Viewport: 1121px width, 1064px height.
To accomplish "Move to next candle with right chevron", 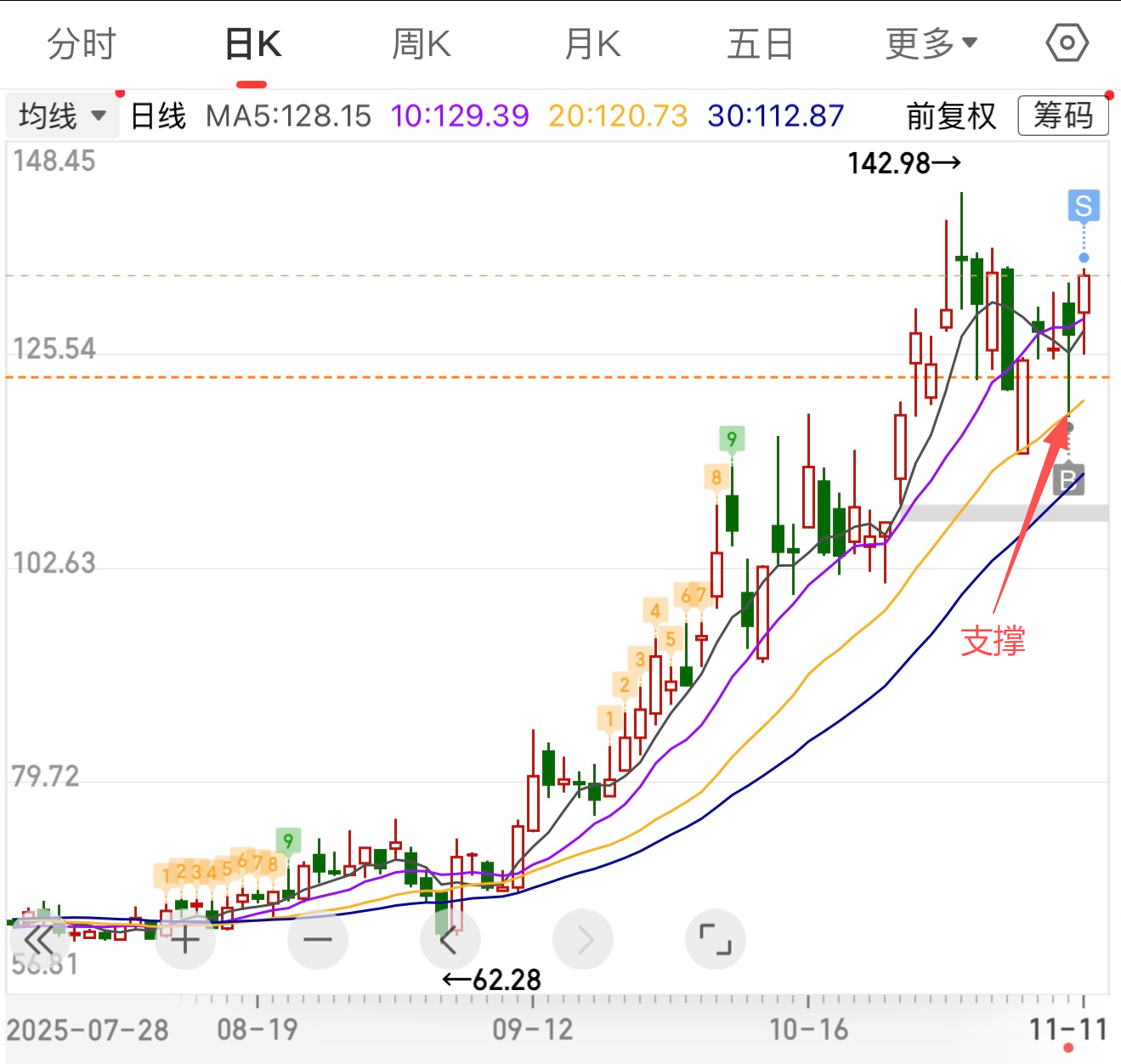I will [x=583, y=940].
